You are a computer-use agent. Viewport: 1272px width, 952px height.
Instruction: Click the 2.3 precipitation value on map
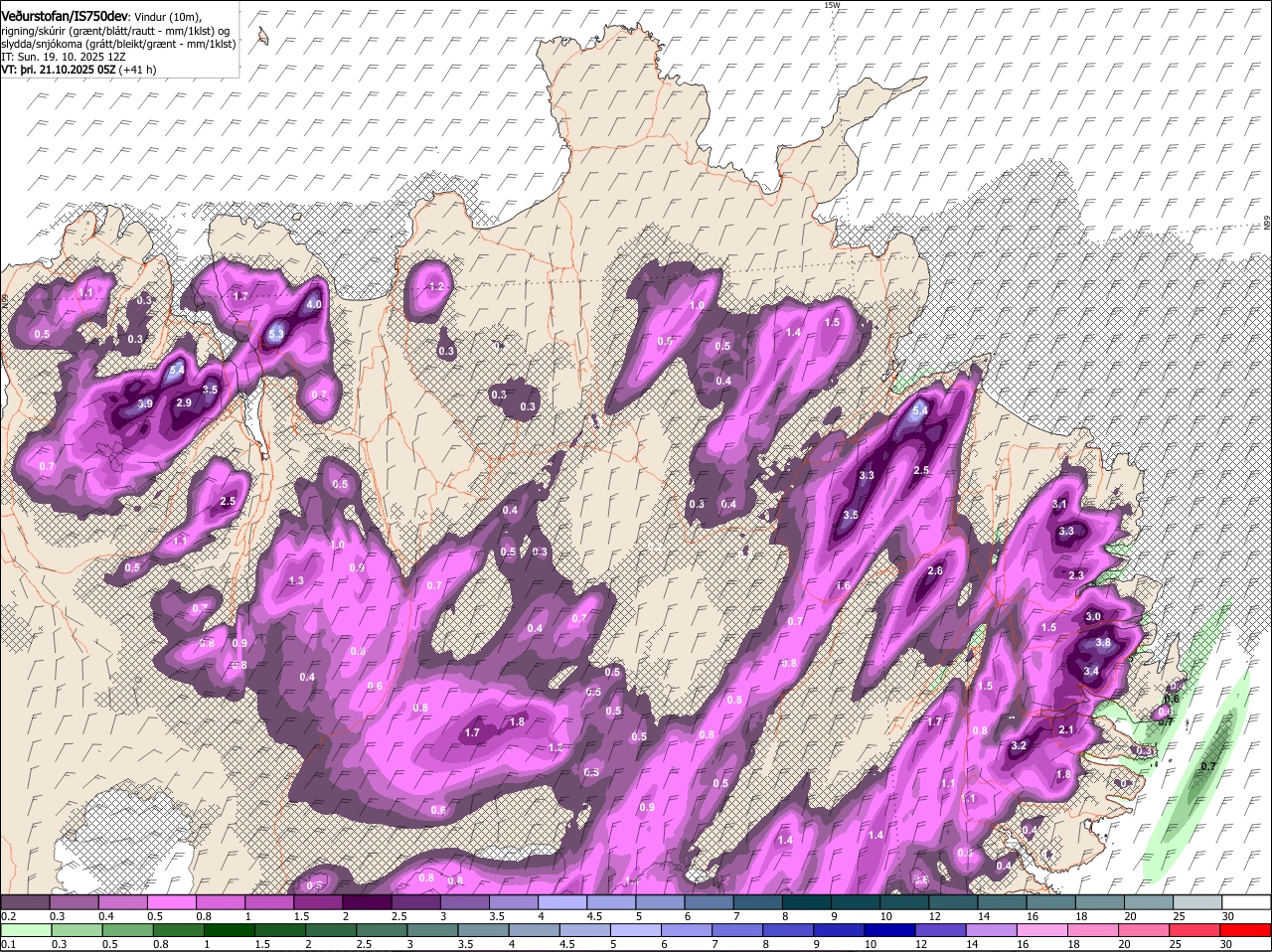[x=1076, y=576]
